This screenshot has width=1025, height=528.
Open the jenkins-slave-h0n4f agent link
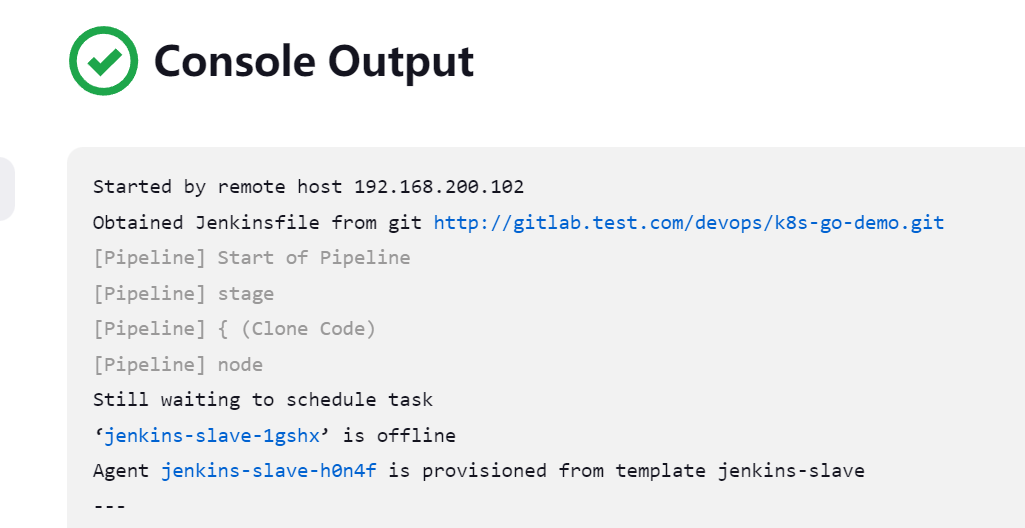click(x=269, y=470)
